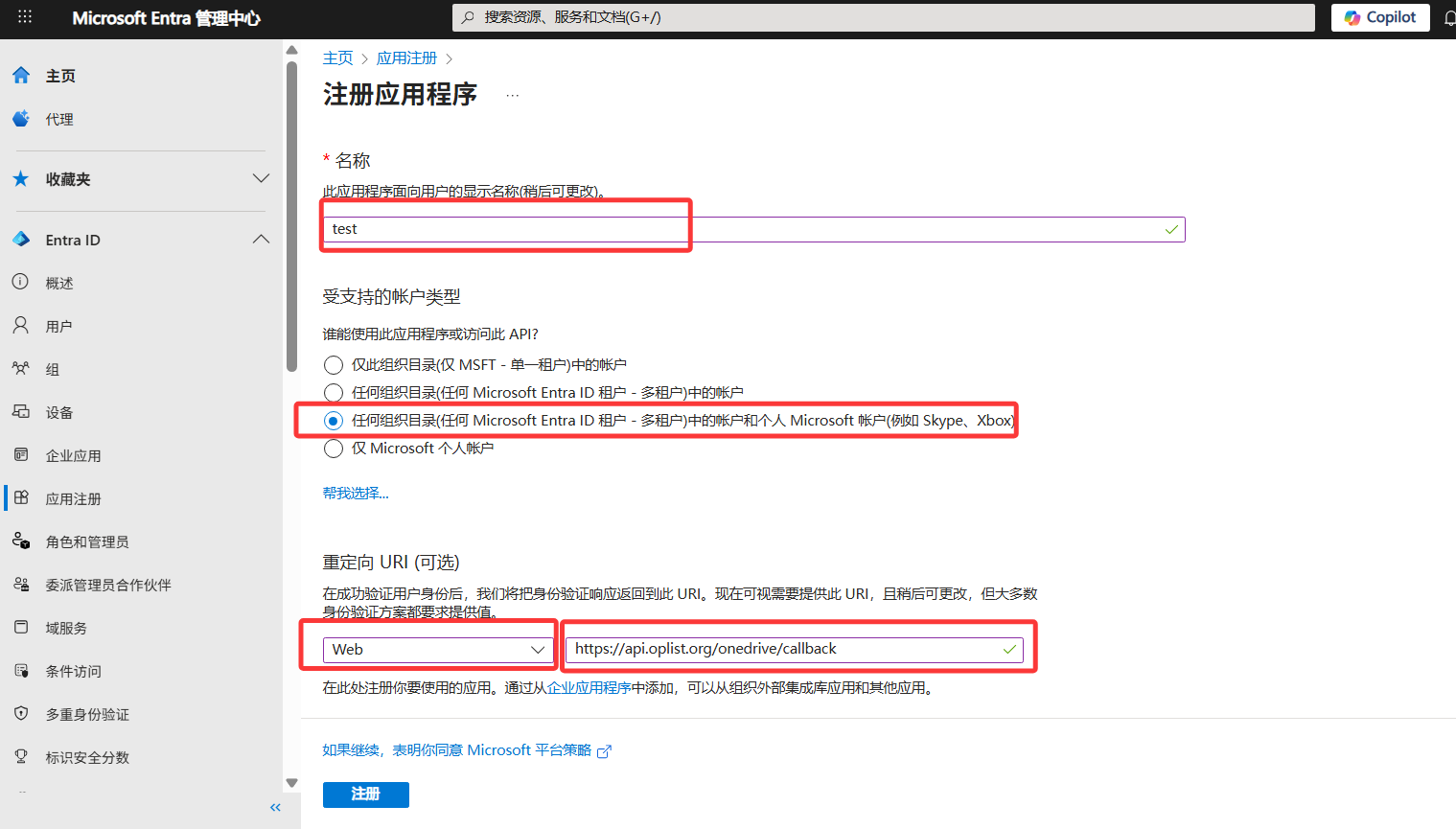The height and width of the screenshot is (829, 1456).
Task: Click the blue 注册 register button
Action: pos(365,794)
